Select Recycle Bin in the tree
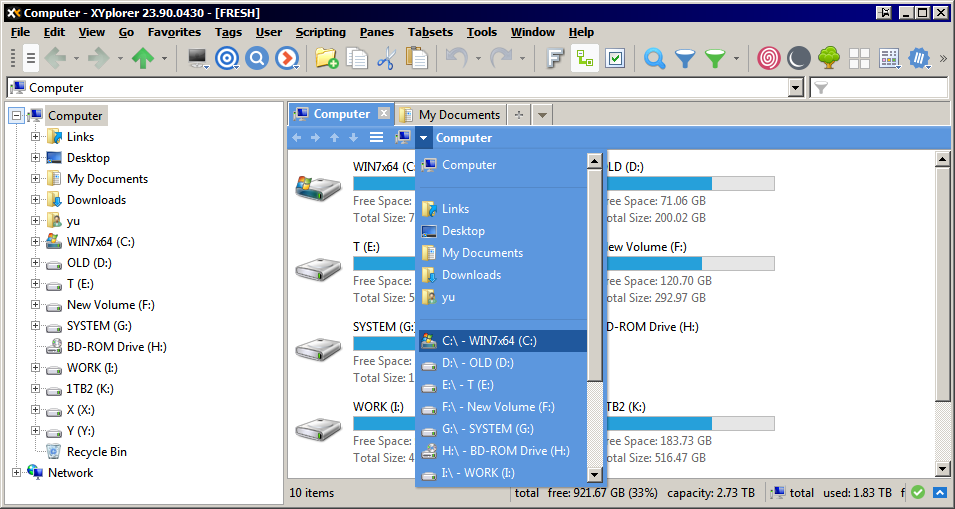Screen dimensions: 955x509 tap(96, 452)
